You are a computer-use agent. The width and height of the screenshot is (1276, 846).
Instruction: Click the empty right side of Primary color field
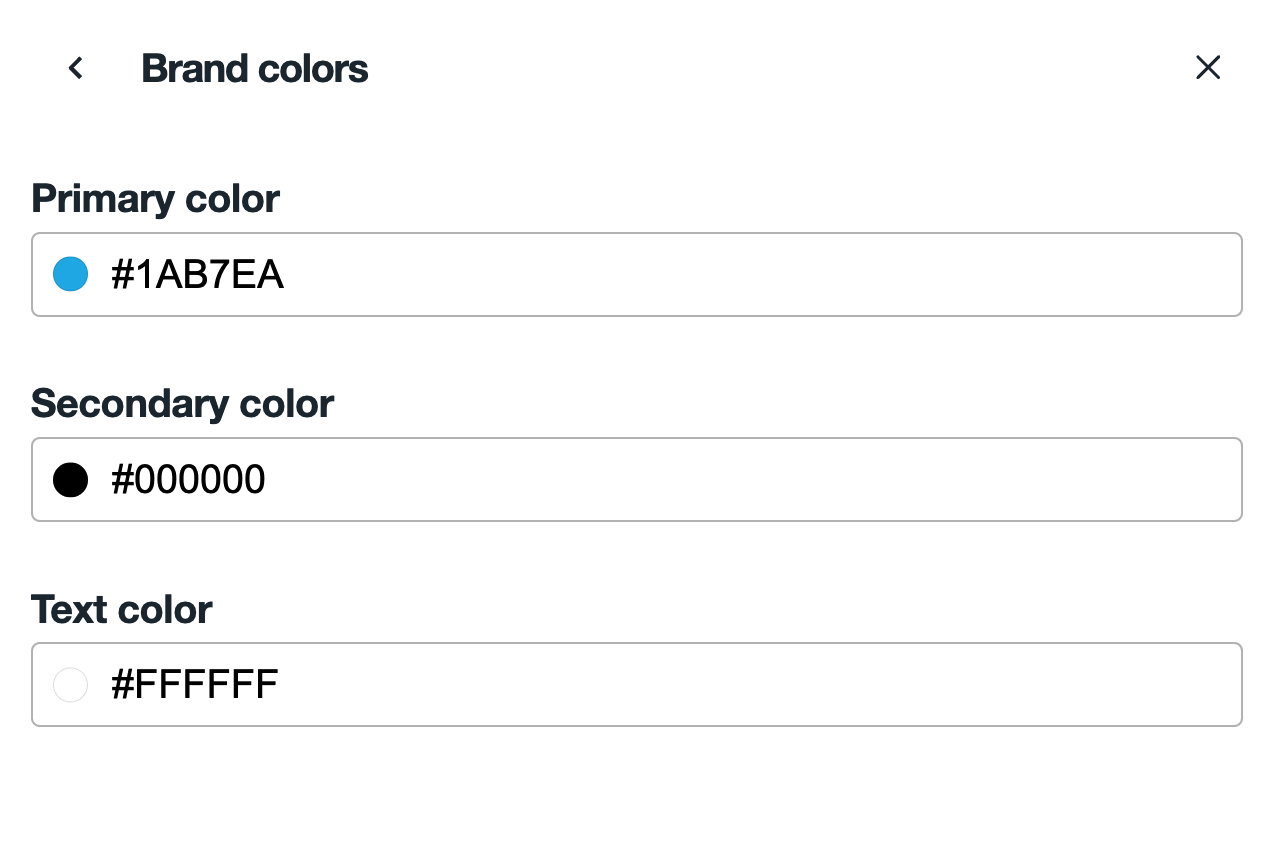click(x=1000, y=275)
